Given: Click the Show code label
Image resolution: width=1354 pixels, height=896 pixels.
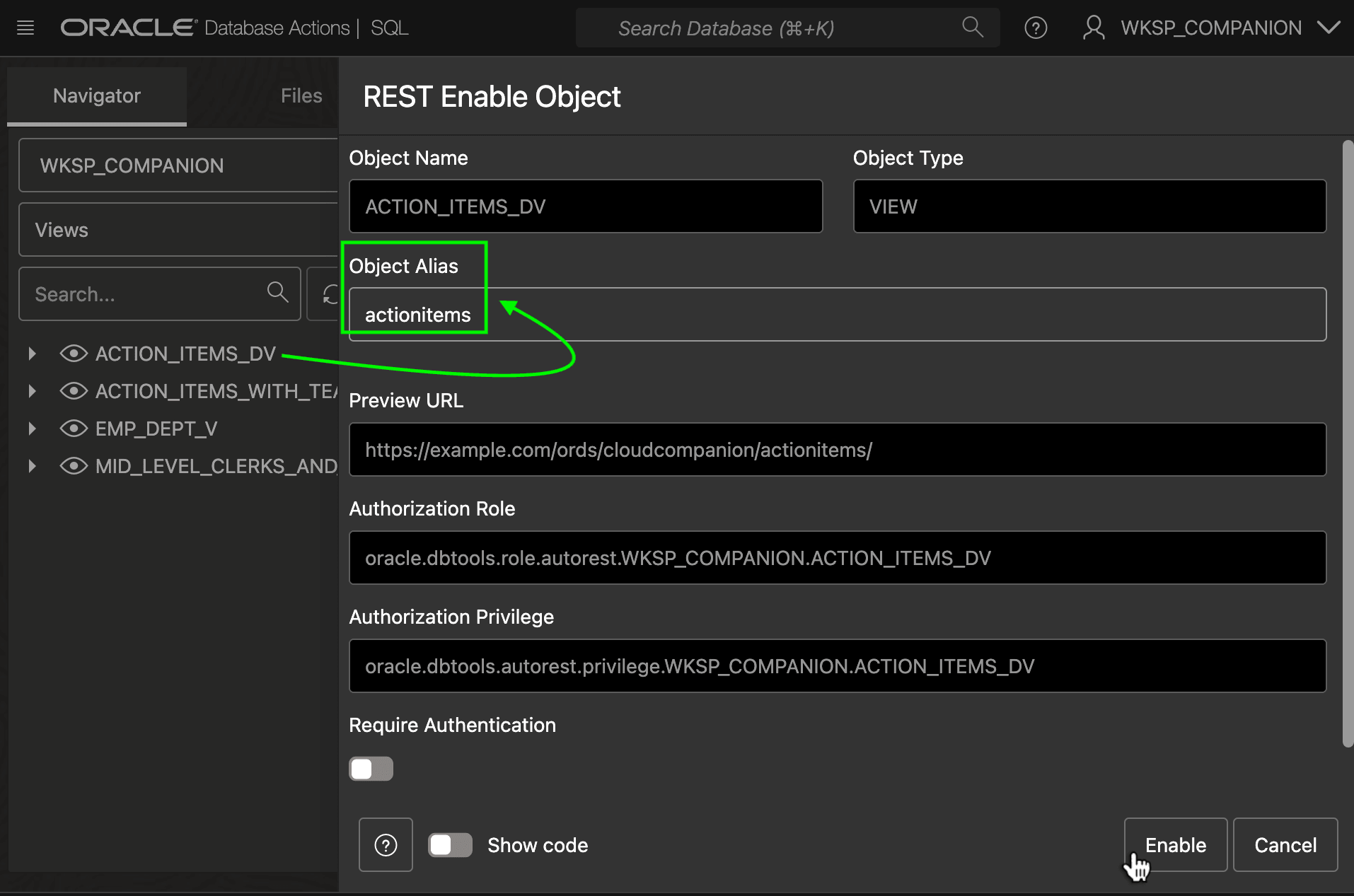Looking at the screenshot, I should coord(538,845).
